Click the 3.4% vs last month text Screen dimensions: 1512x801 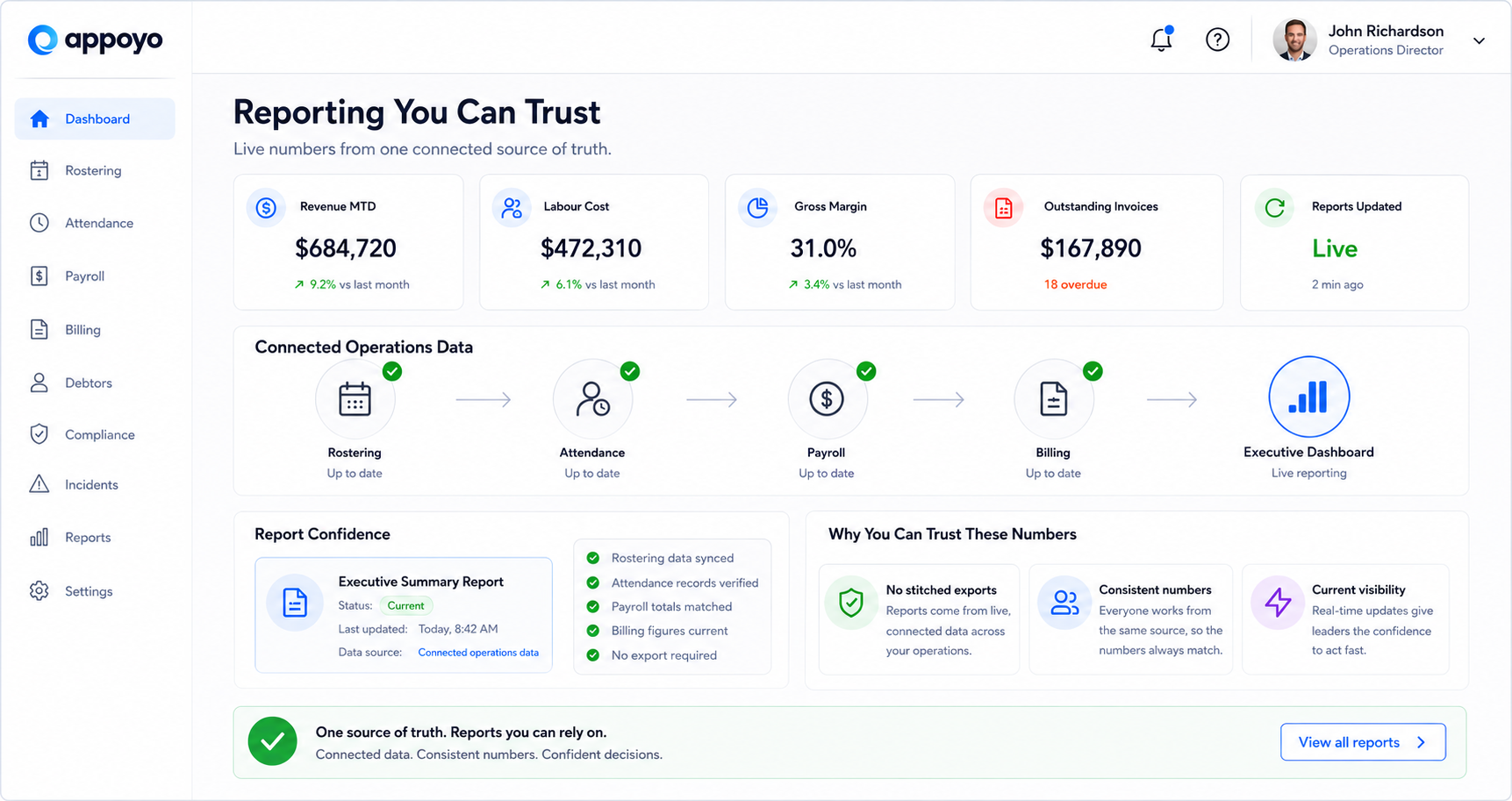844,284
